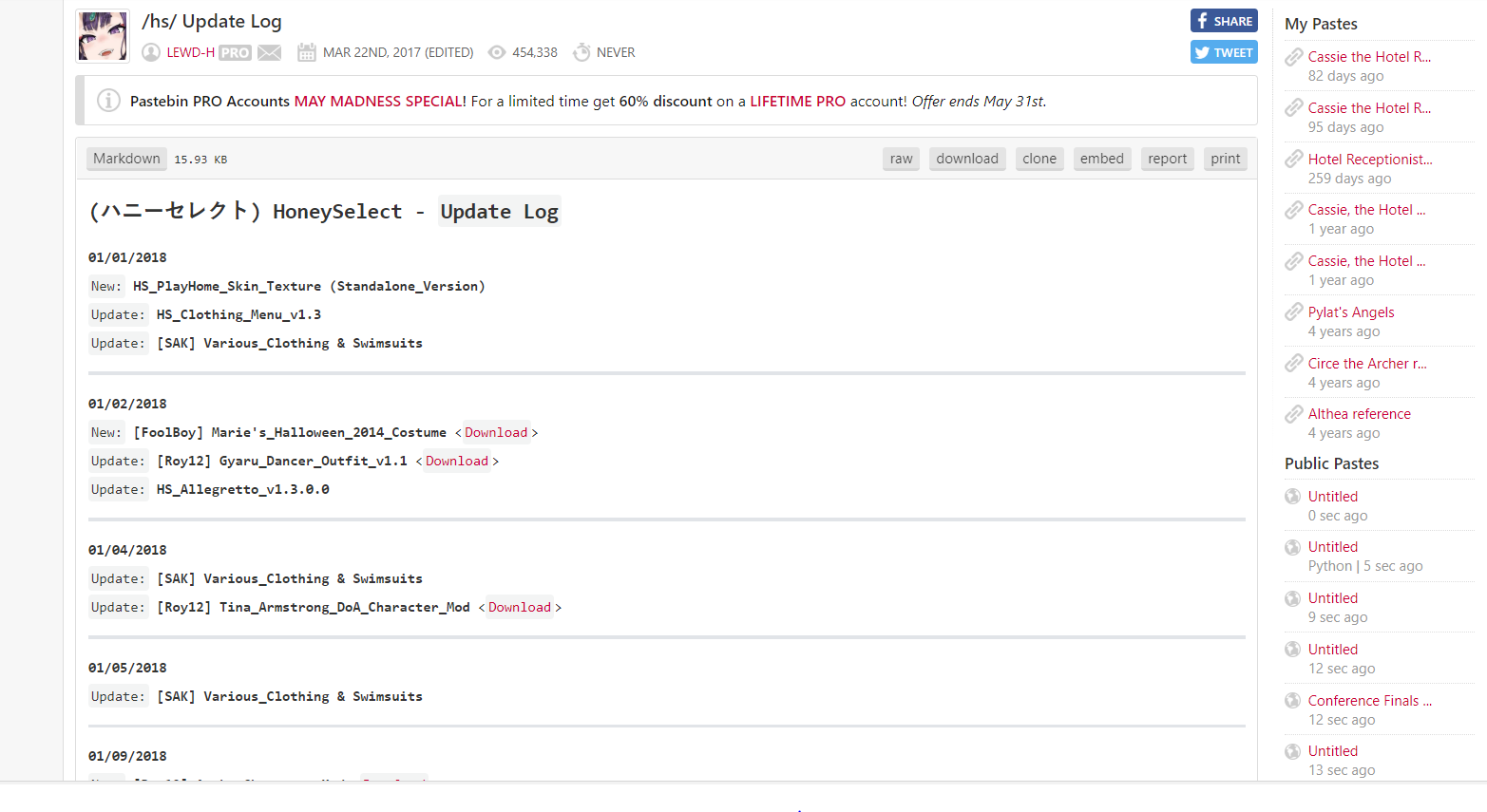Open the author avatar thumbnail
This screenshot has height=812, width=1487.
[103, 36]
